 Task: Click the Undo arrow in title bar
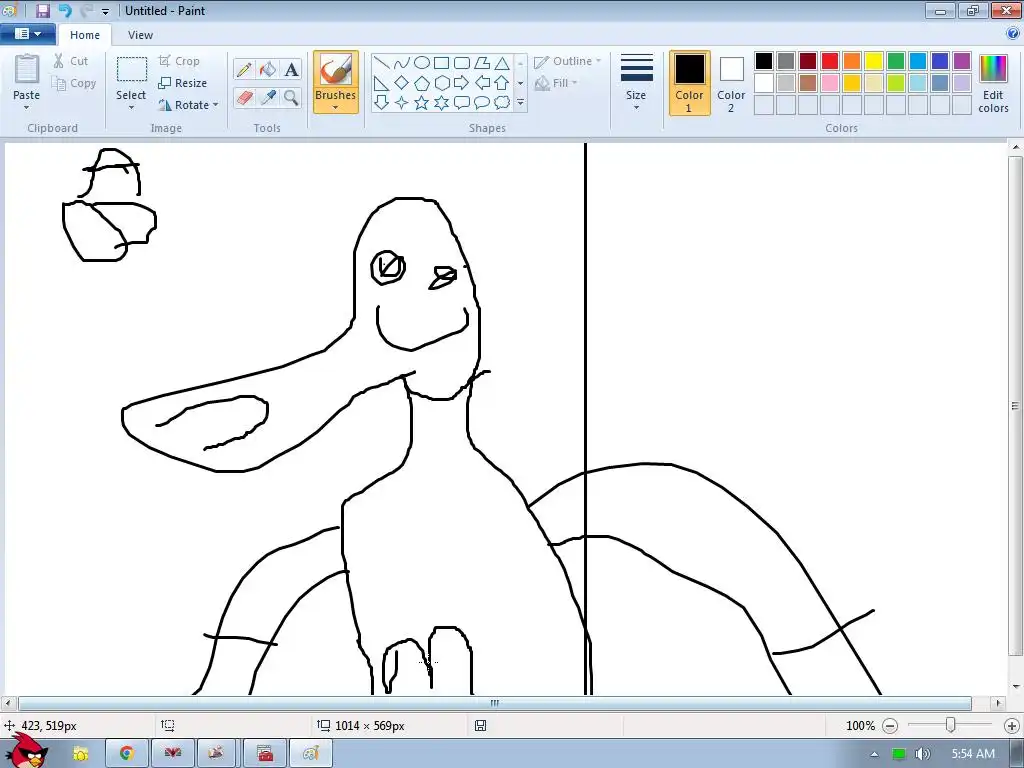(65, 10)
